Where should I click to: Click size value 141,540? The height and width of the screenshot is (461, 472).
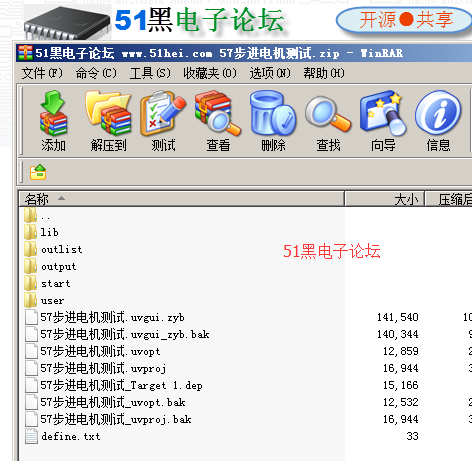click(x=397, y=317)
